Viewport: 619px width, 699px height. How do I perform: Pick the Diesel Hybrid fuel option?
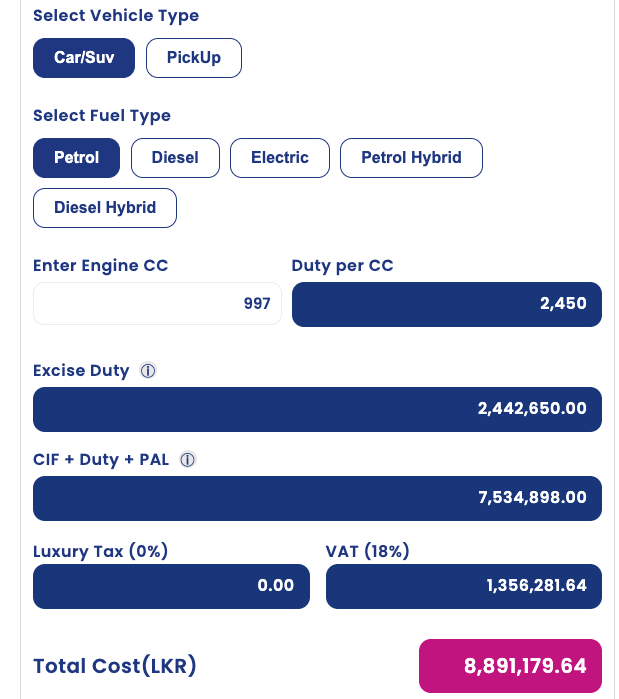105,208
